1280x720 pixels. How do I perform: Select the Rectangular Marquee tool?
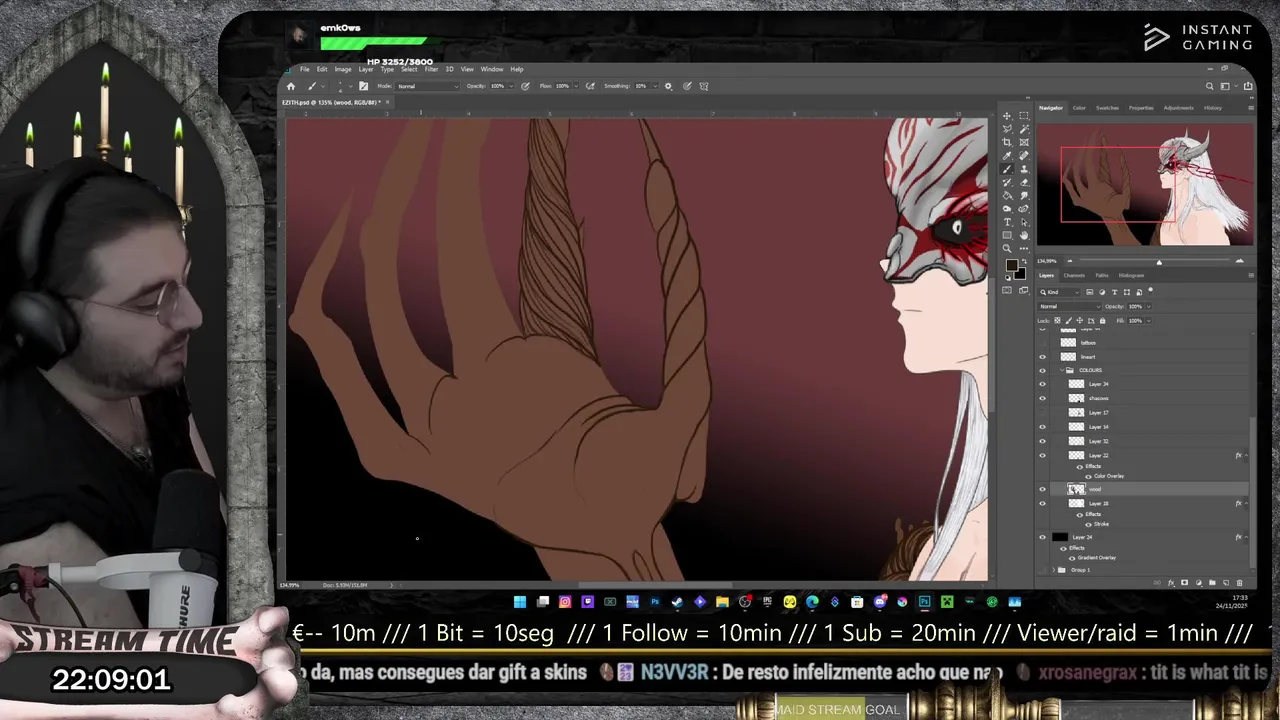1023,116
